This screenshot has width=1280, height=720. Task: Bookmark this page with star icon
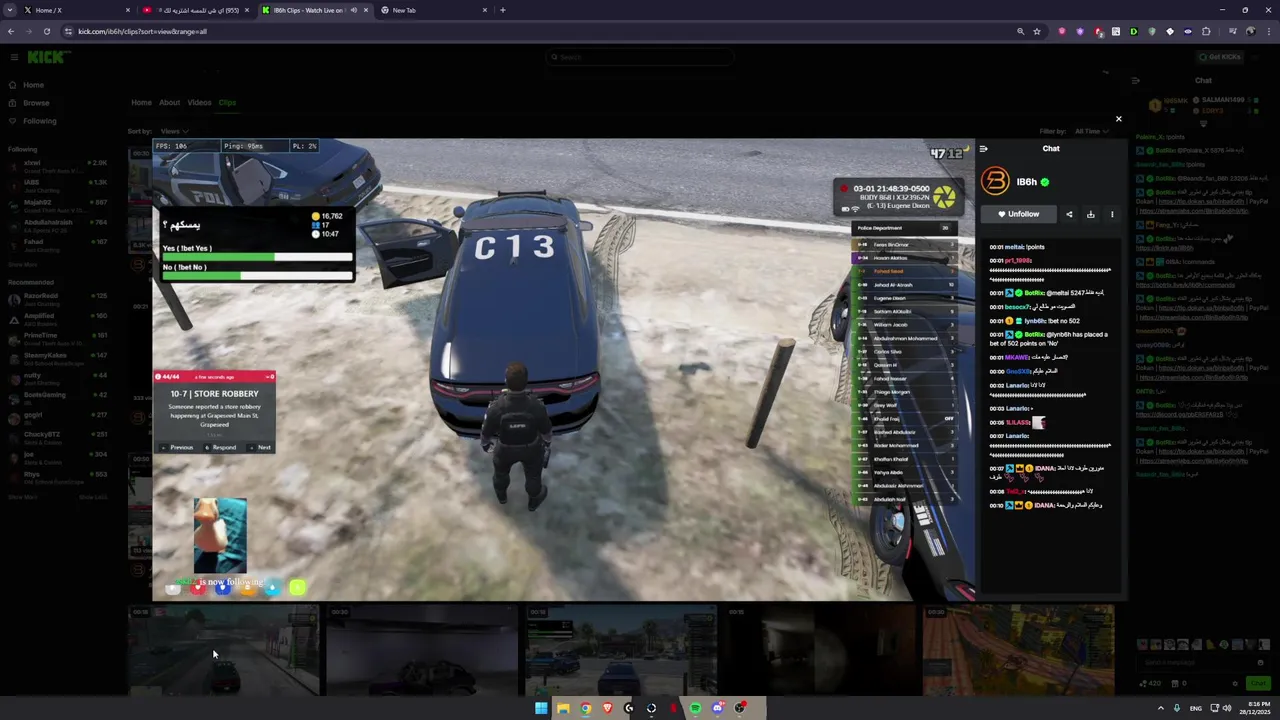point(1037,31)
